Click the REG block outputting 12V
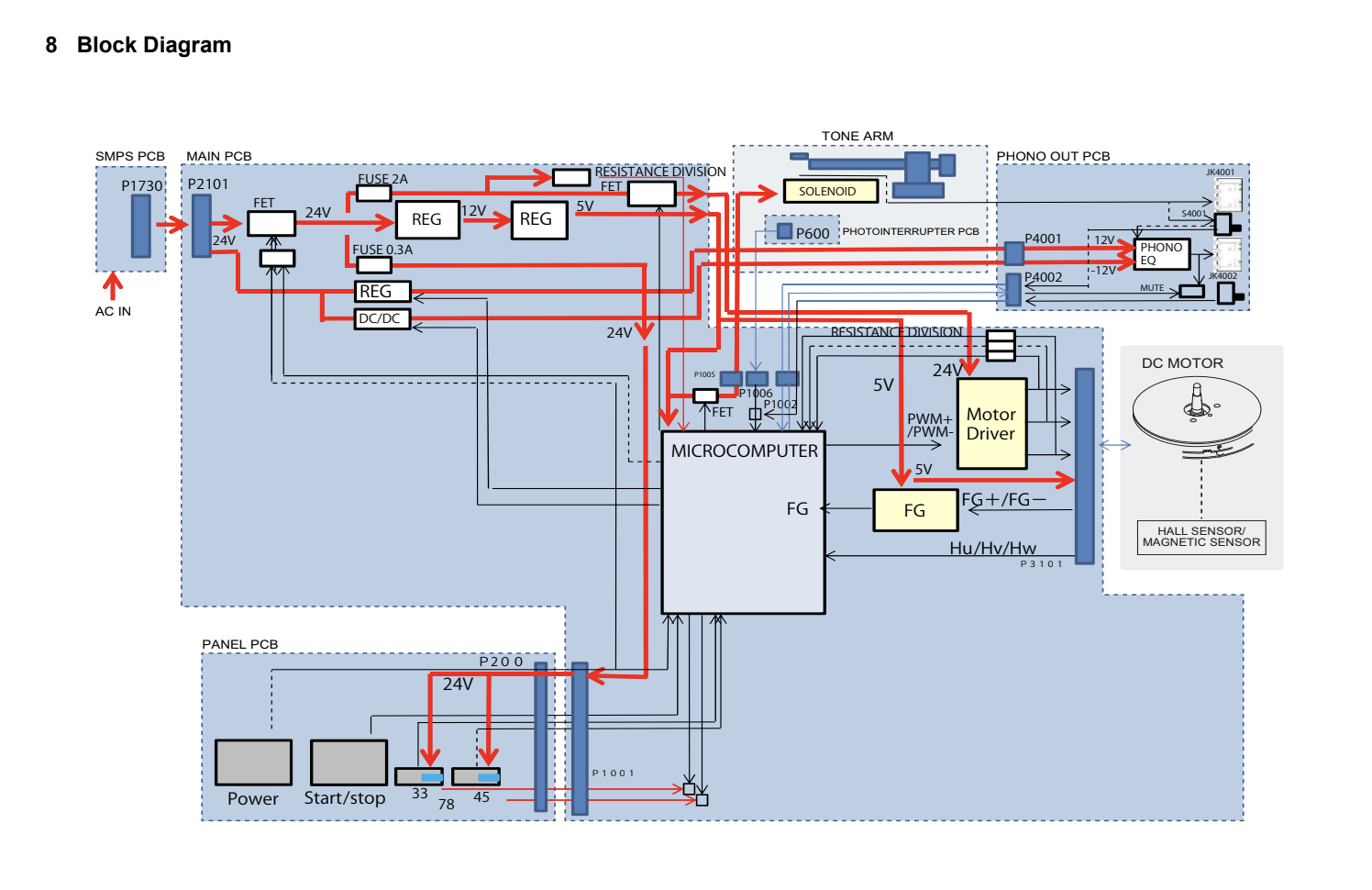Viewport: 1372px width, 890px height. 427,219
